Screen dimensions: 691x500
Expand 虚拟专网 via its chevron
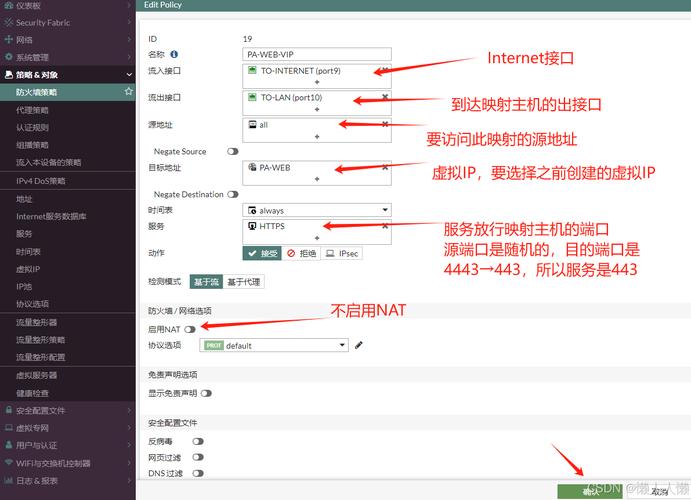point(129,427)
